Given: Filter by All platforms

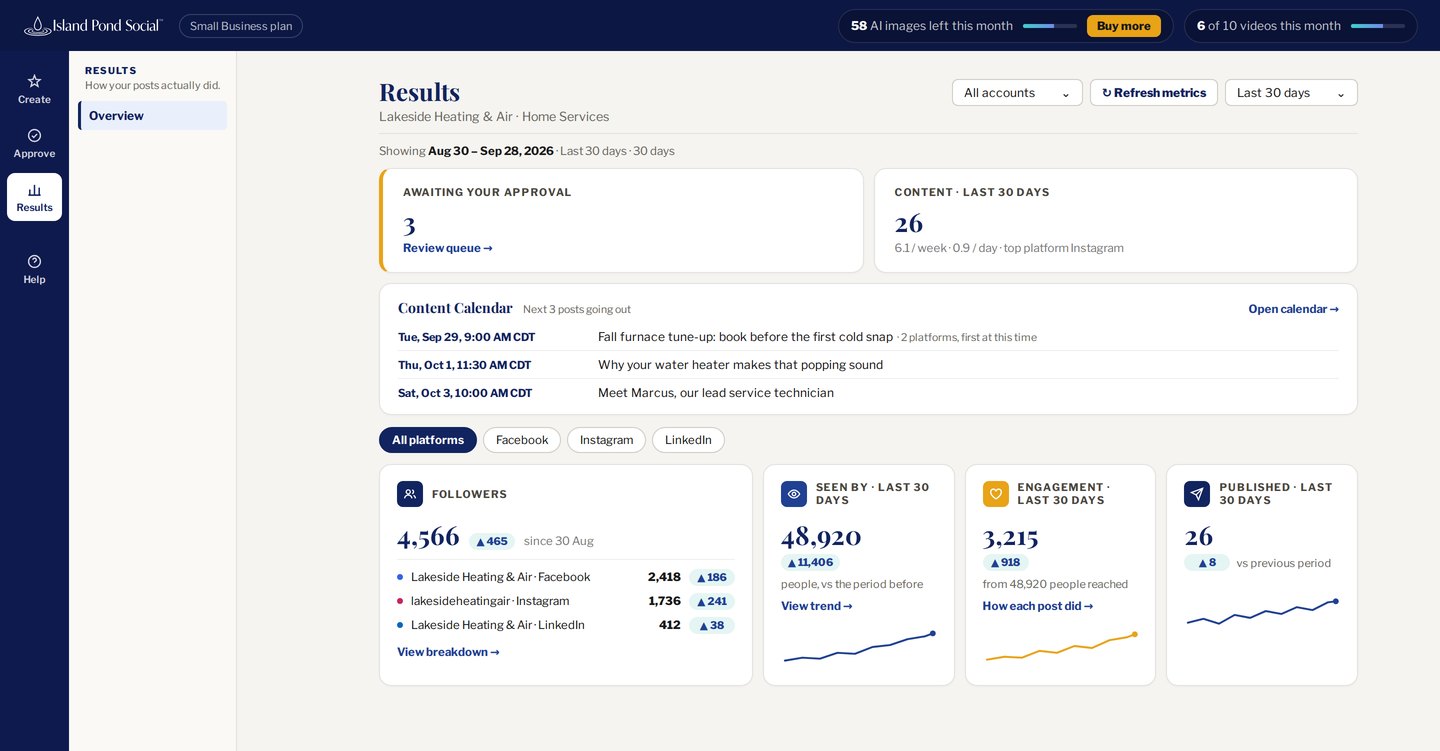Looking at the screenshot, I should [x=428, y=440].
